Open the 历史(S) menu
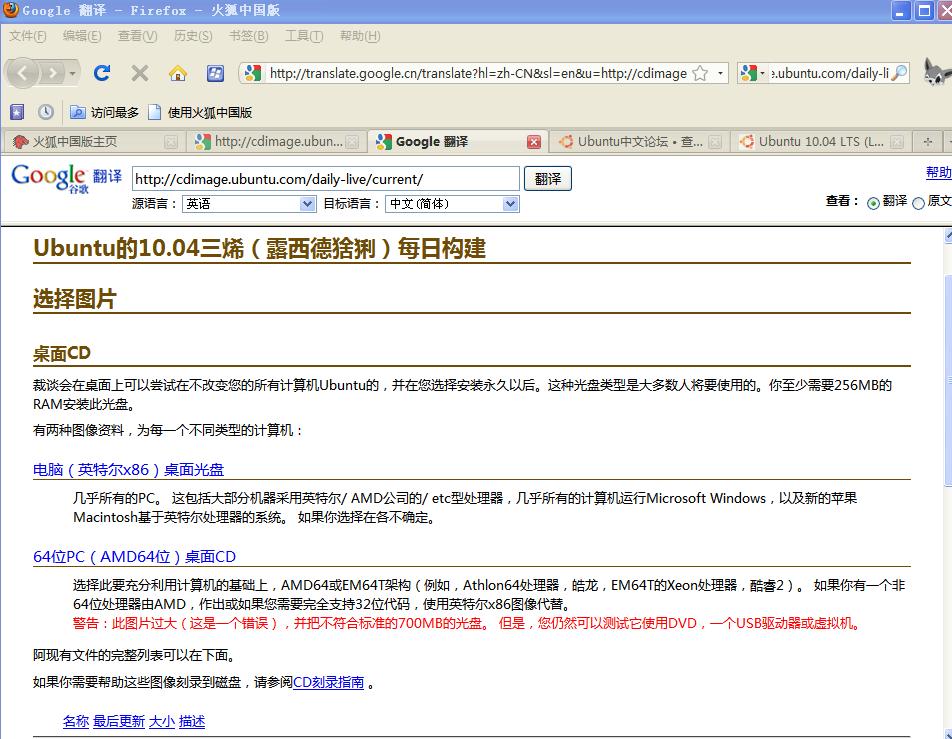This screenshot has width=952, height=739. (193, 36)
